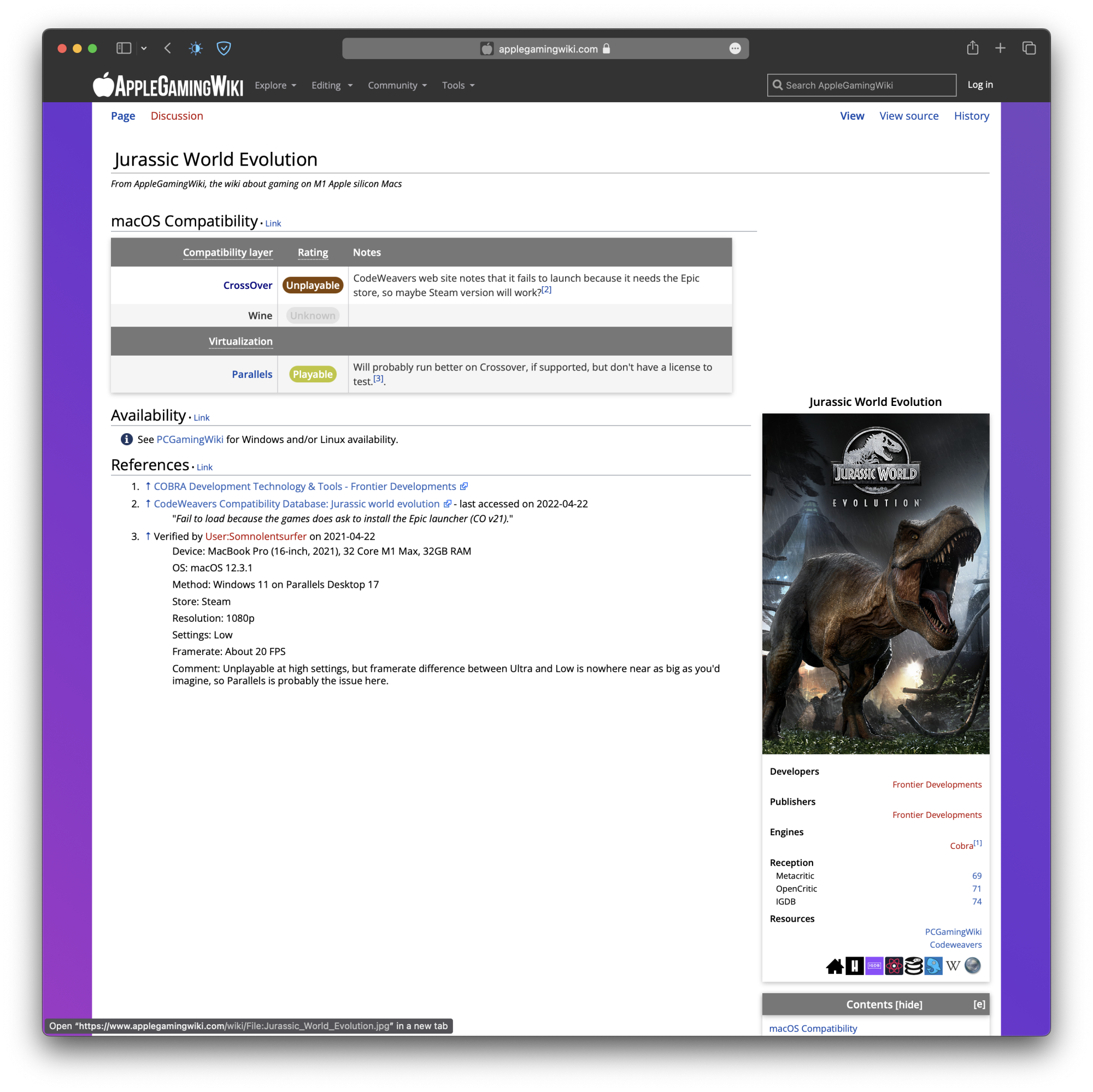Open the official site house icon

(x=835, y=966)
